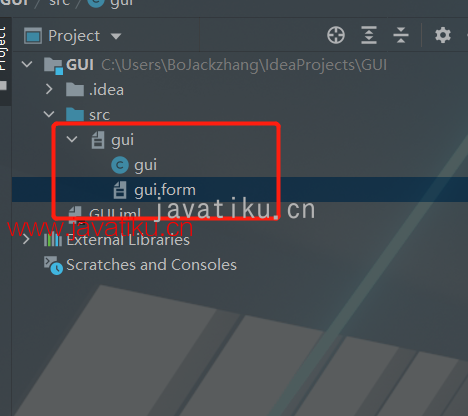Collapse the src folder
The height and width of the screenshot is (416, 468).
tap(49, 114)
